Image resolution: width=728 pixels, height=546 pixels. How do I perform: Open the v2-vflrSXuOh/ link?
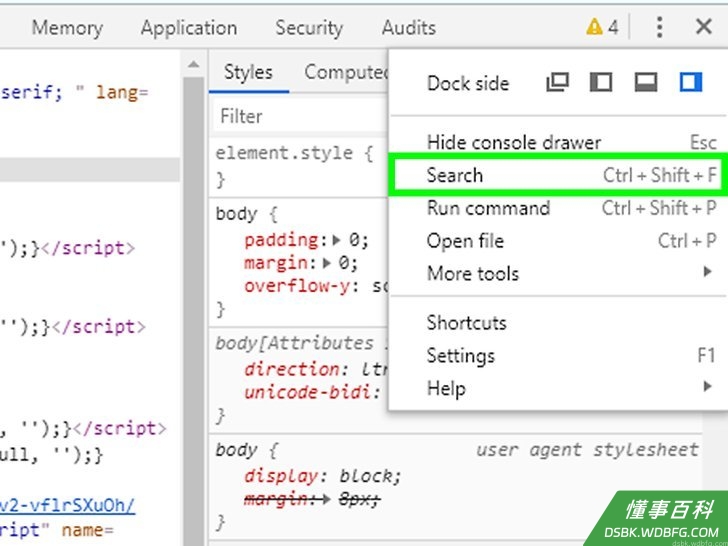pyautogui.click(x=67, y=506)
